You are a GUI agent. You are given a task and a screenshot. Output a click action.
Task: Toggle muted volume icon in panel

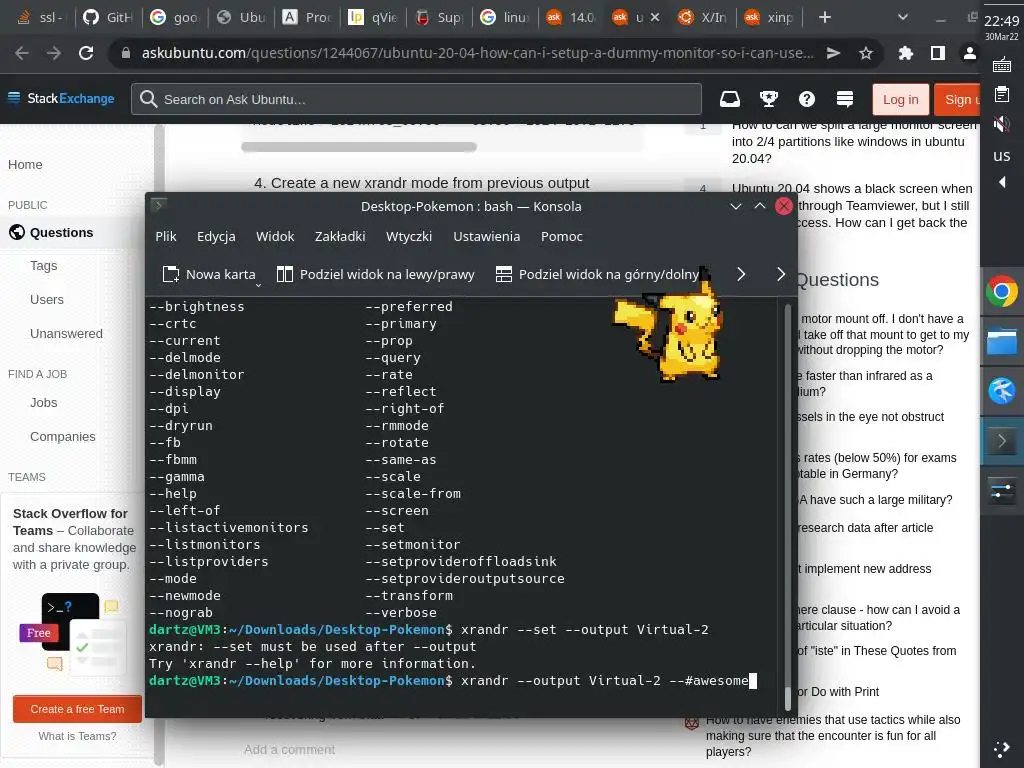1002,123
